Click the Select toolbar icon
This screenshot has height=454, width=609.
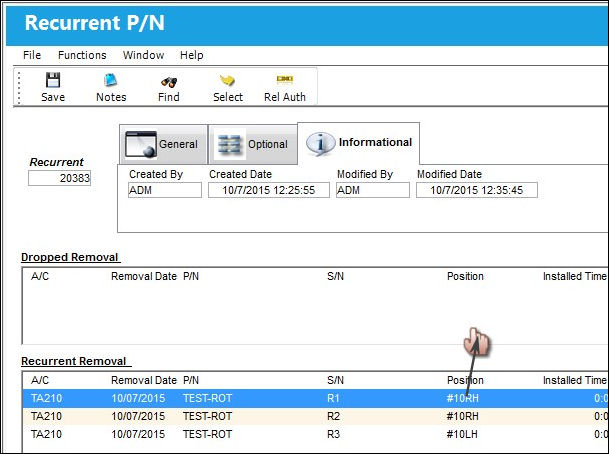(227, 80)
